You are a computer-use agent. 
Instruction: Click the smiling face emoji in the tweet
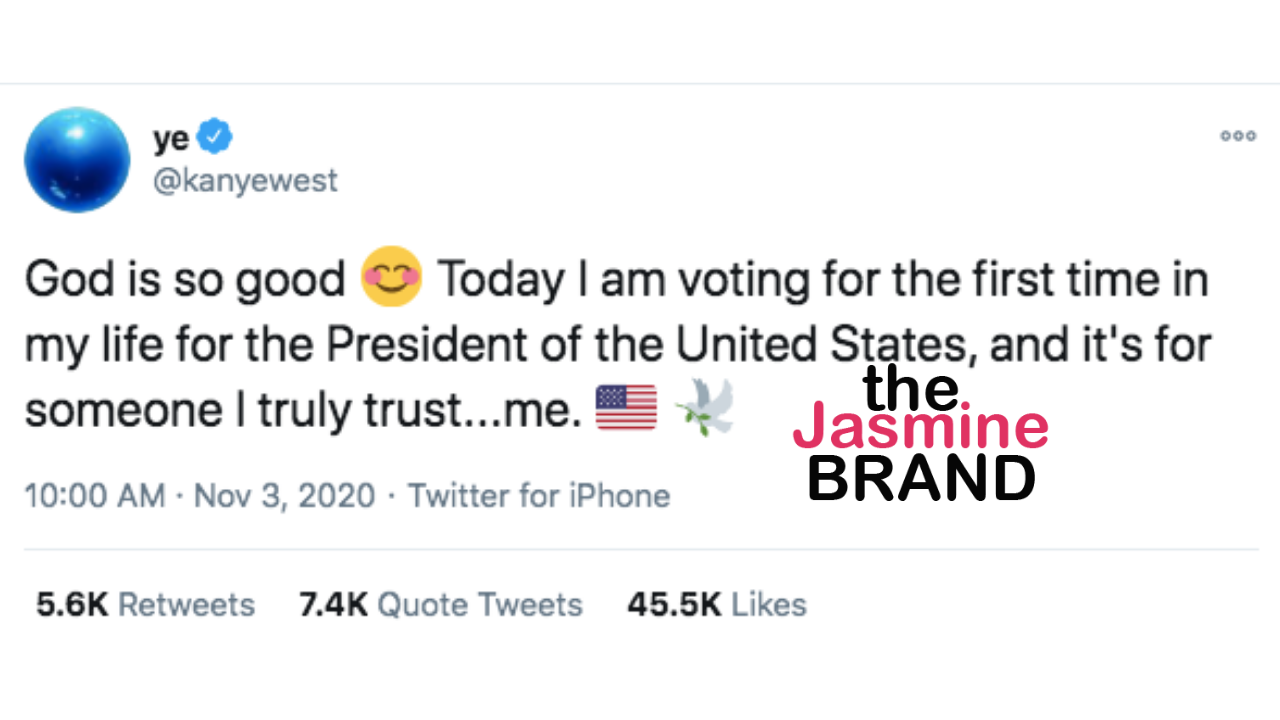pos(394,277)
